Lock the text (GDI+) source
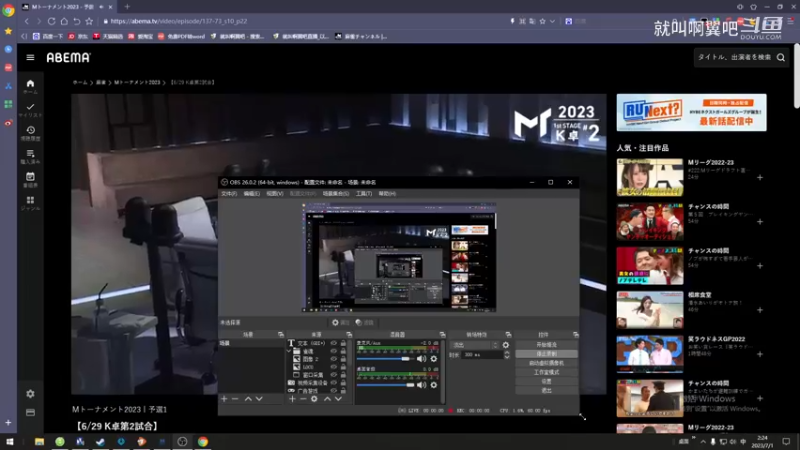The image size is (800, 450). pos(343,343)
